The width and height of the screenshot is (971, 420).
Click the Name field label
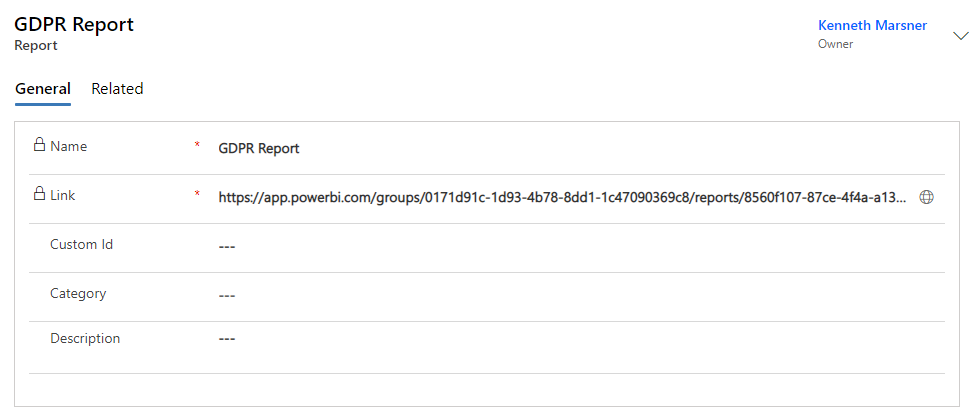click(68, 146)
